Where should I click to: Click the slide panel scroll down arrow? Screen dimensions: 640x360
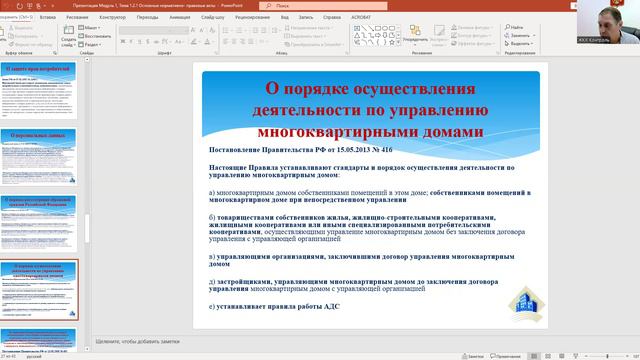87,349
